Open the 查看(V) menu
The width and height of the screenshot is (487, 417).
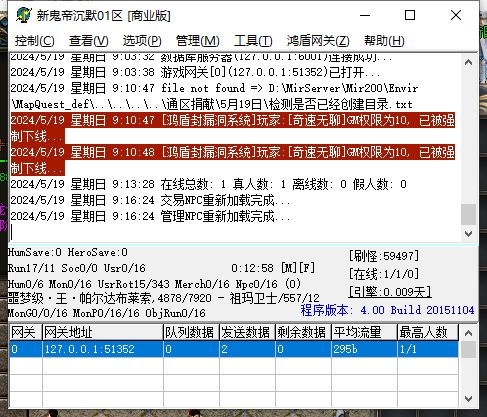[89, 41]
